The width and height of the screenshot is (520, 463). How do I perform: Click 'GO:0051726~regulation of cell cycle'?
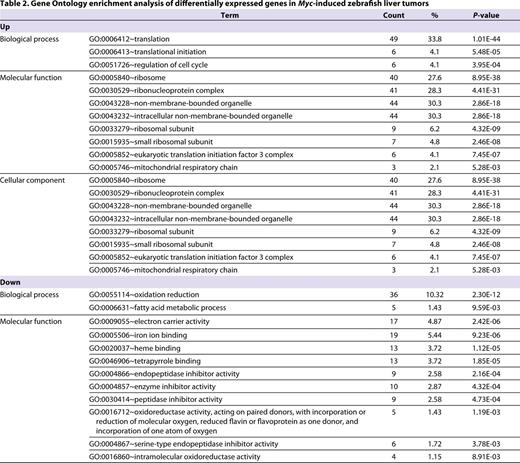coord(148,65)
